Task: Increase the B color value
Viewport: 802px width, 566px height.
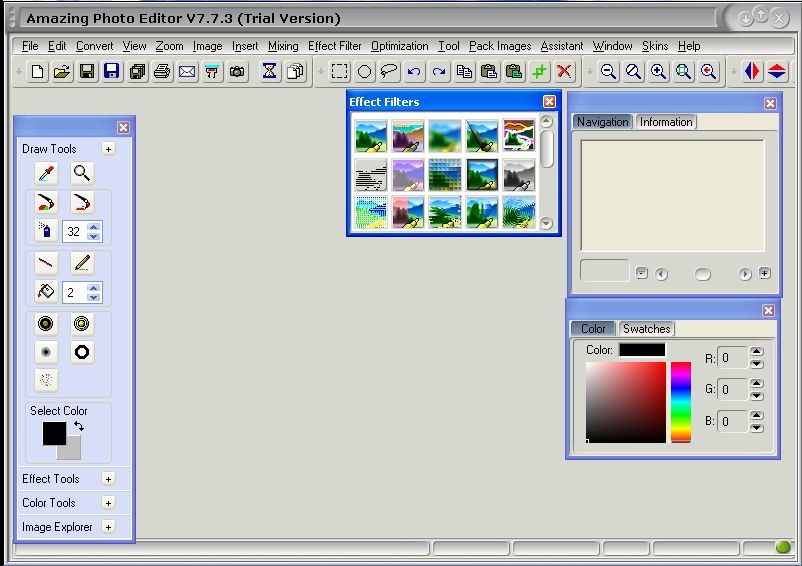Action: pyautogui.click(x=756, y=415)
